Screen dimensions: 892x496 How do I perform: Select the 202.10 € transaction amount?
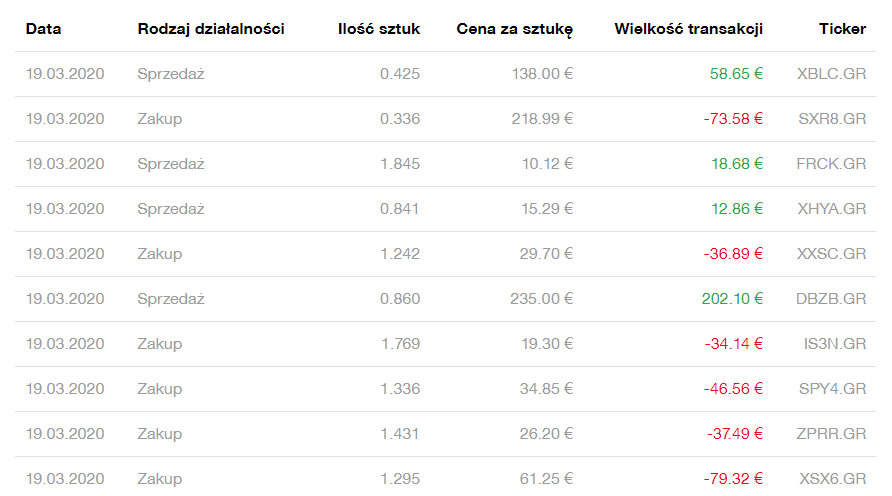point(732,299)
